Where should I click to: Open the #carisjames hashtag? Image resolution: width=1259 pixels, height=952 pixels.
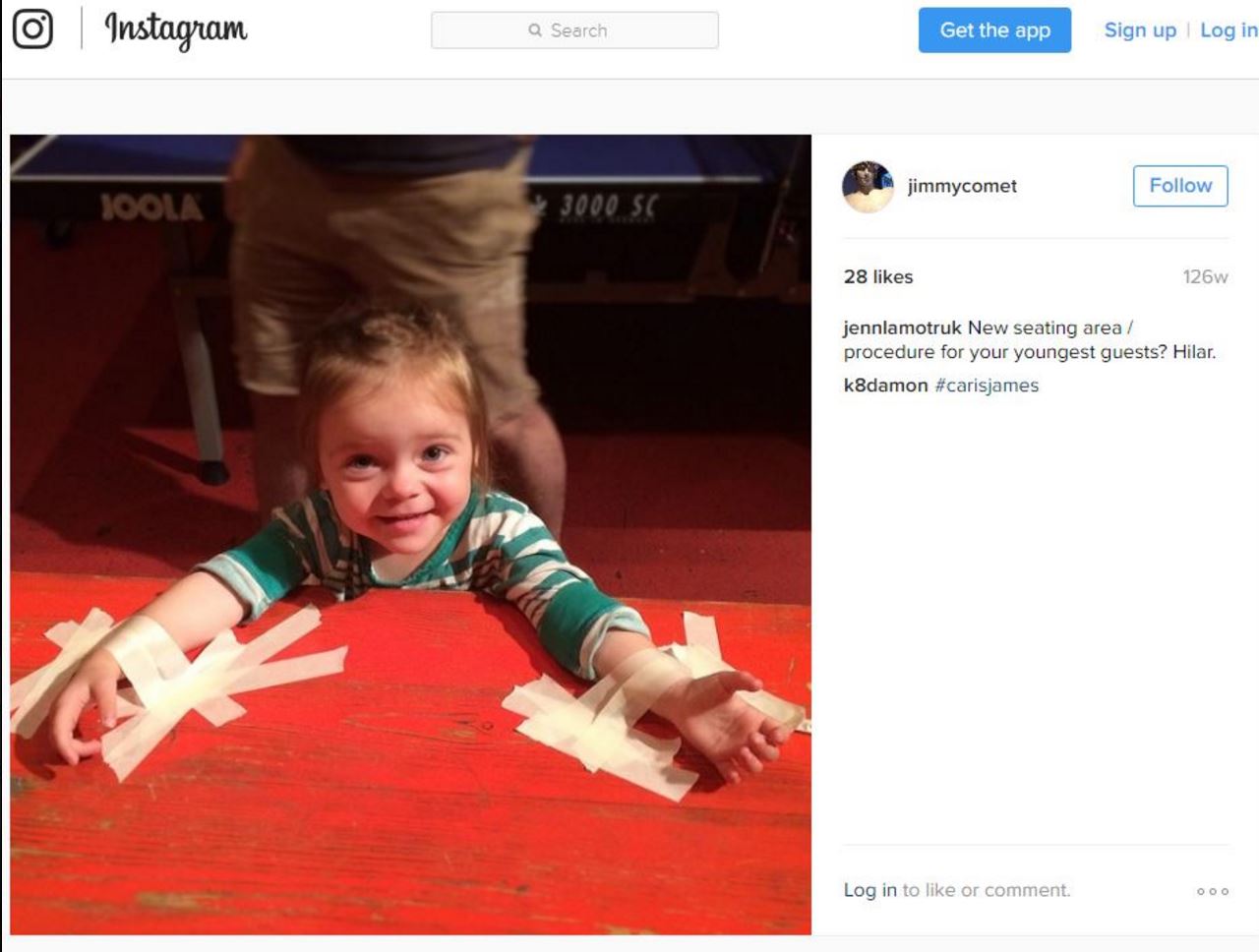click(x=987, y=386)
